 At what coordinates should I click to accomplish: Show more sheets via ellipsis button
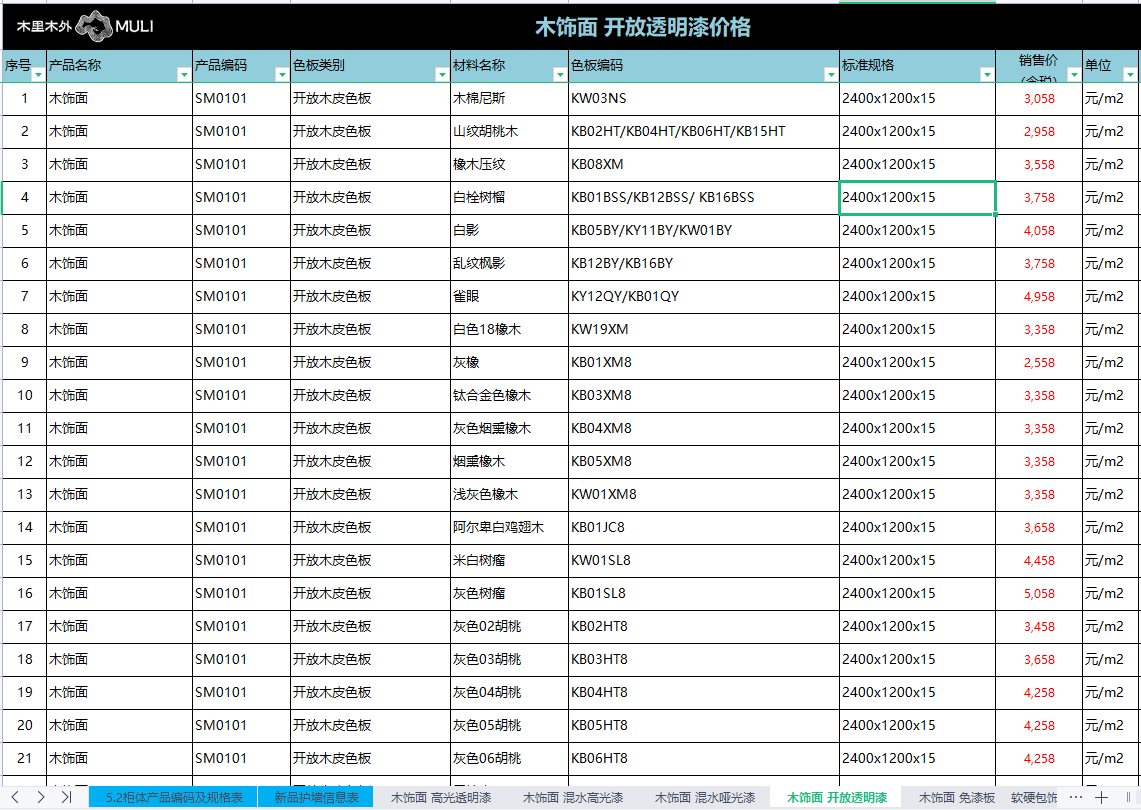(1076, 797)
